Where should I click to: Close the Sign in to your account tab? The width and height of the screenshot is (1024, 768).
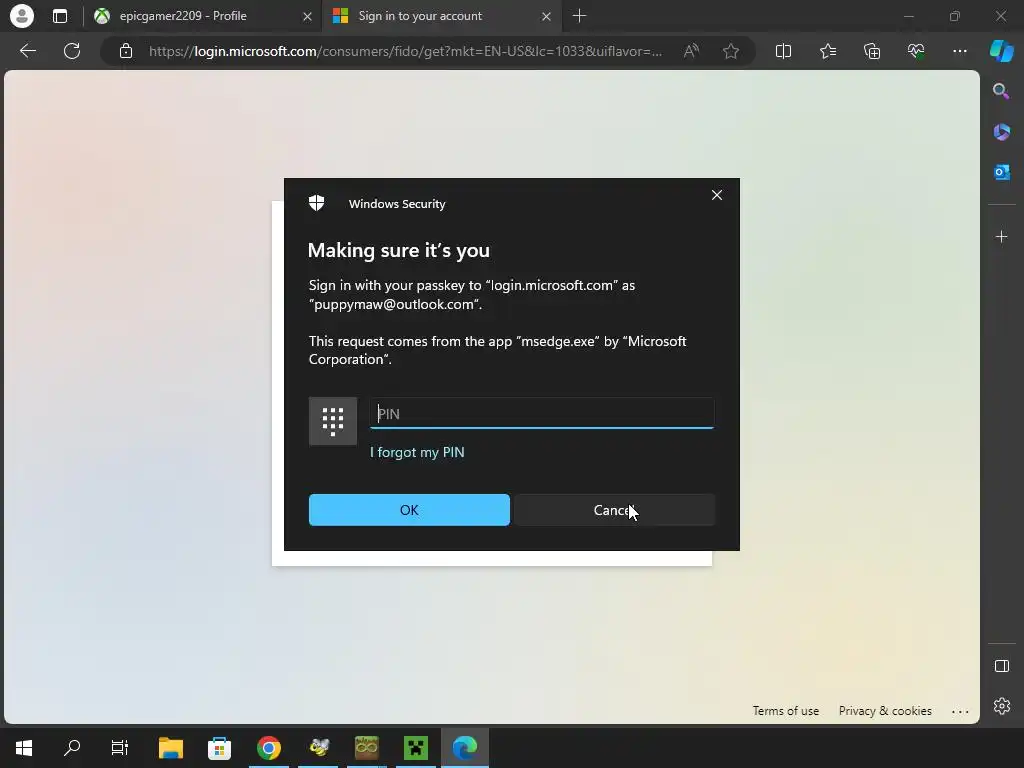point(546,16)
